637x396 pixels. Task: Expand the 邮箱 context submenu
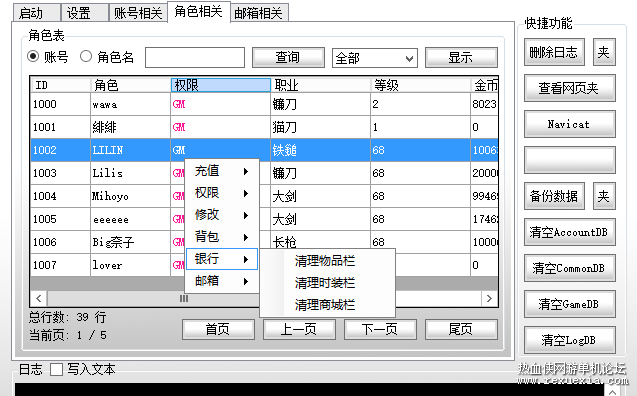(222, 281)
